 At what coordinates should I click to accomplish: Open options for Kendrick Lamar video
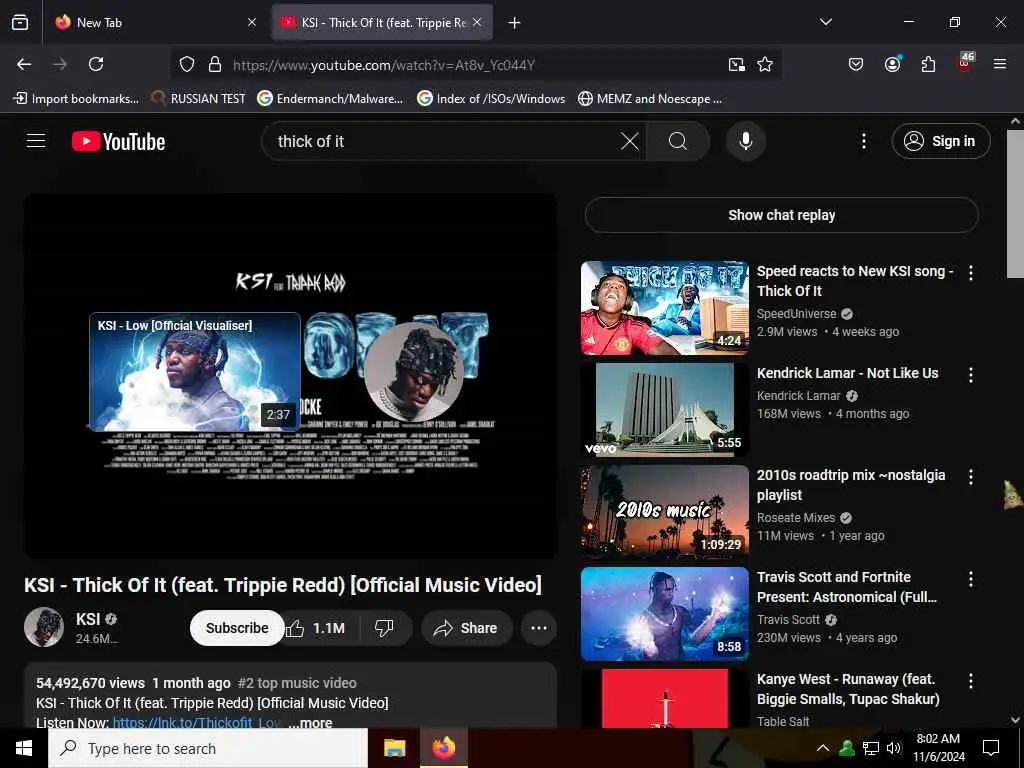970,375
